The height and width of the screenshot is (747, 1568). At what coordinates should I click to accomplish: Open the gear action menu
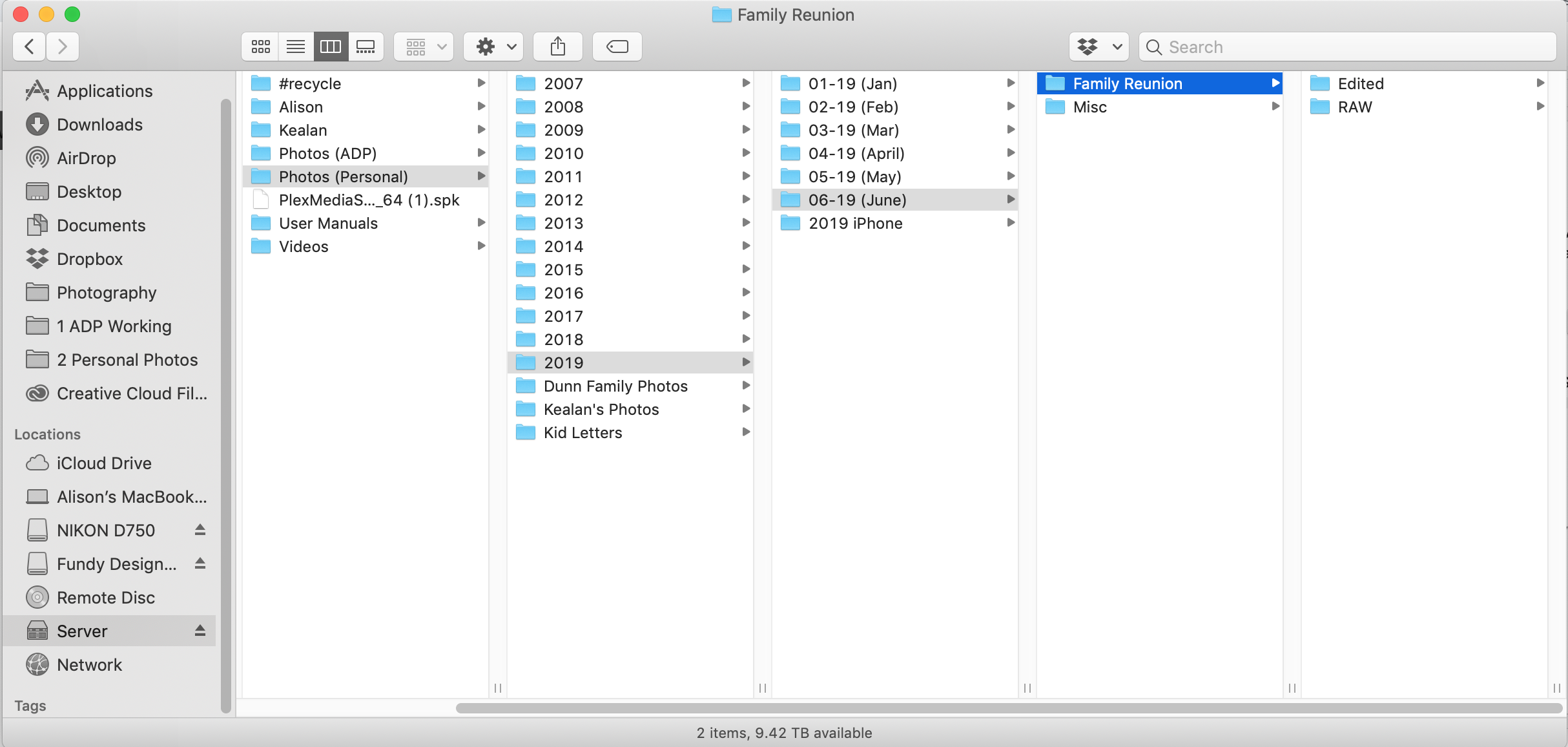tap(493, 47)
